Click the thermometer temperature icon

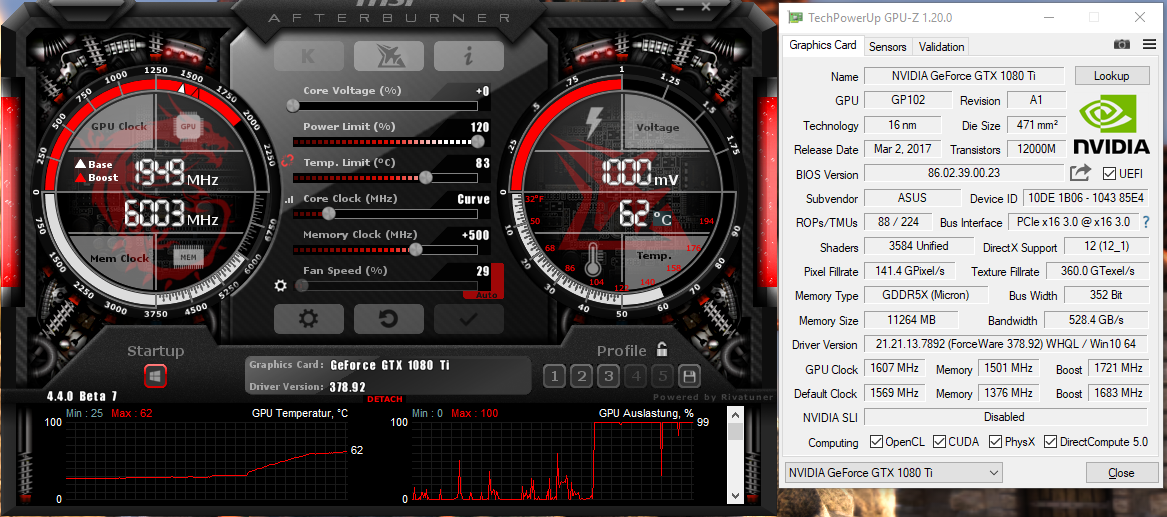595,260
